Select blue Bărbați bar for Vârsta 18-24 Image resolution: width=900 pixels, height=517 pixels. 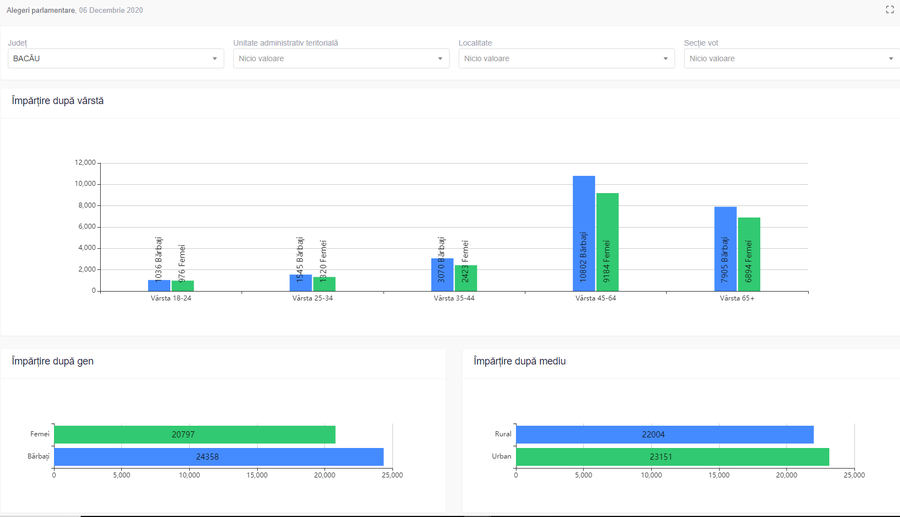click(x=159, y=286)
